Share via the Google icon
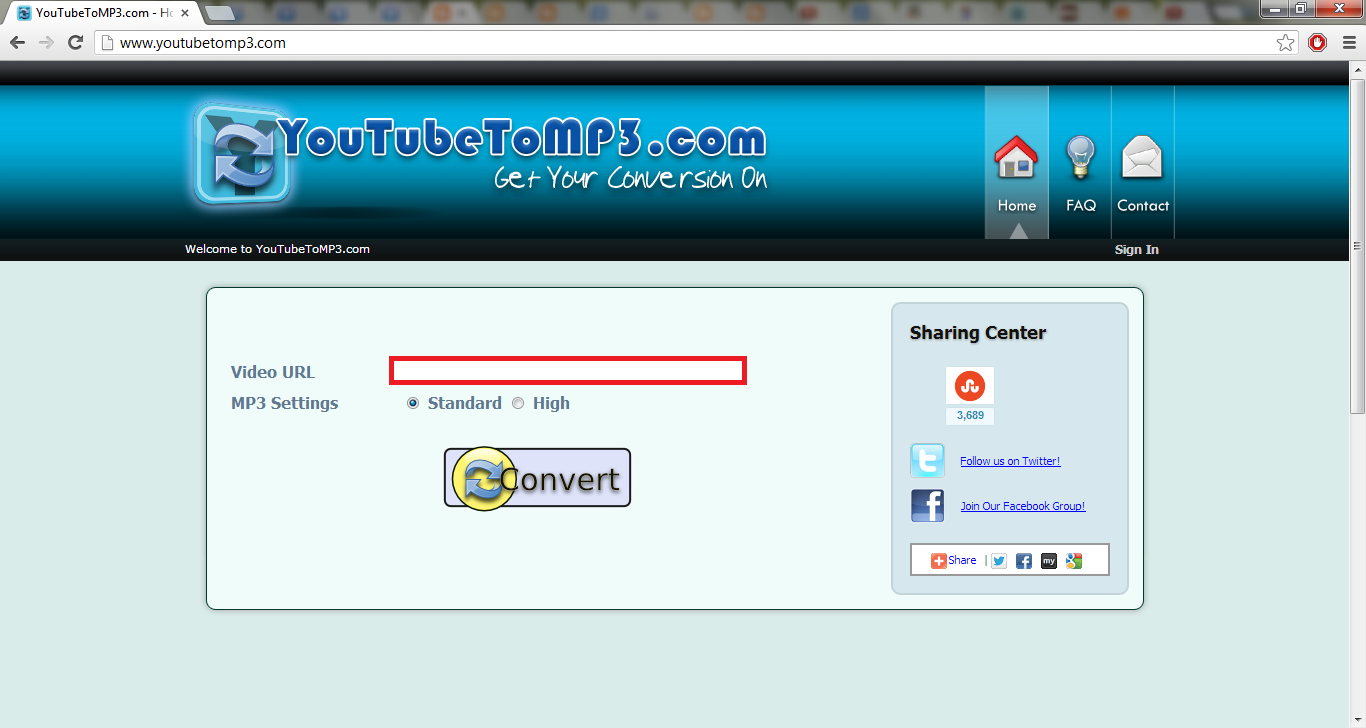This screenshot has height=728, width=1366. (x=1074, y=561)
